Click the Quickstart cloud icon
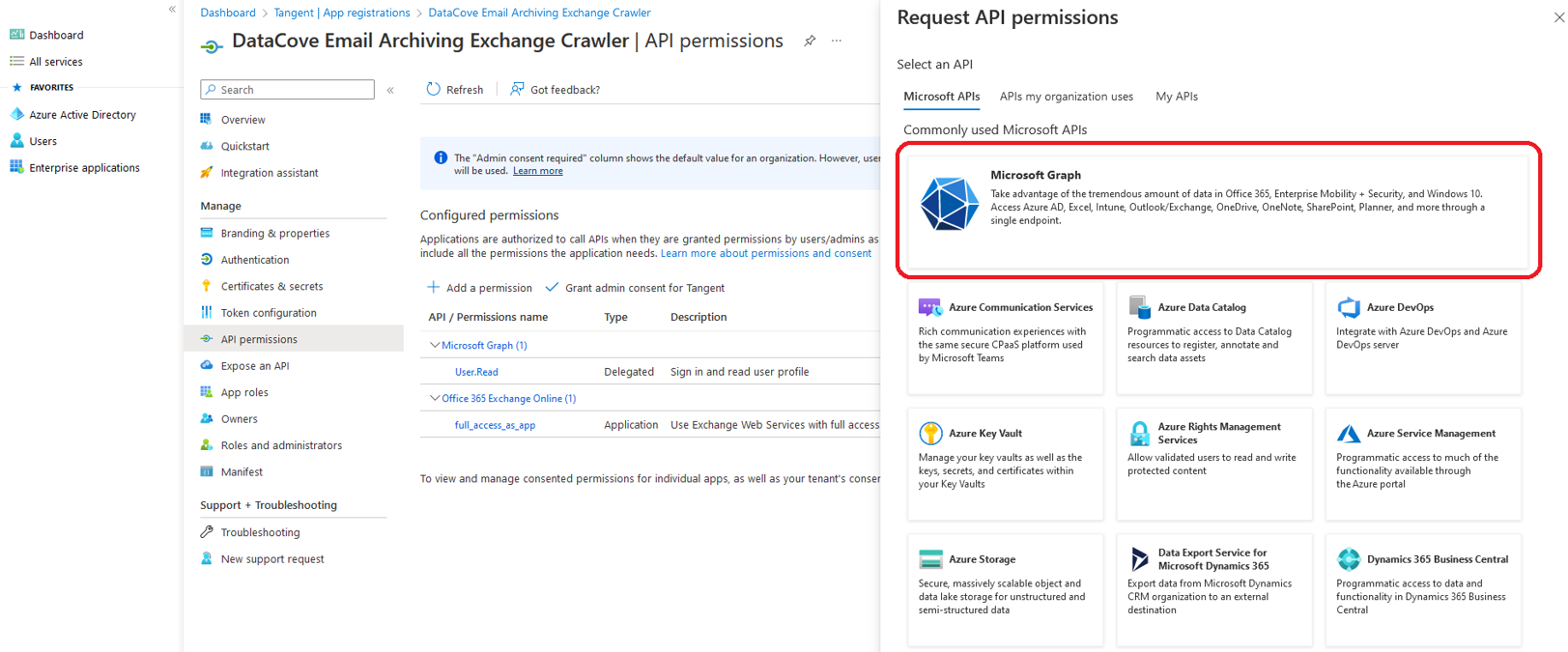 (206, 146)
